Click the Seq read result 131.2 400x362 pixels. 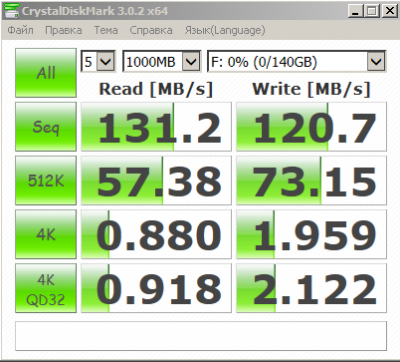156,127
